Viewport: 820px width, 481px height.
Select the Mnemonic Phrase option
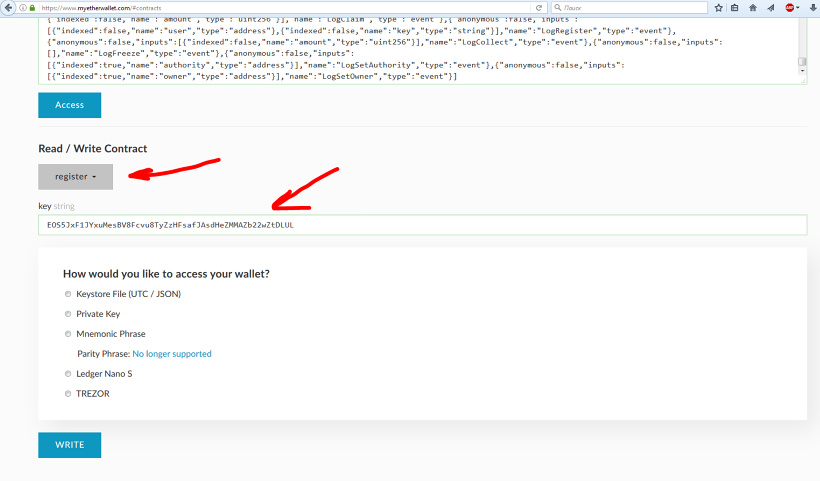point(68,334)
